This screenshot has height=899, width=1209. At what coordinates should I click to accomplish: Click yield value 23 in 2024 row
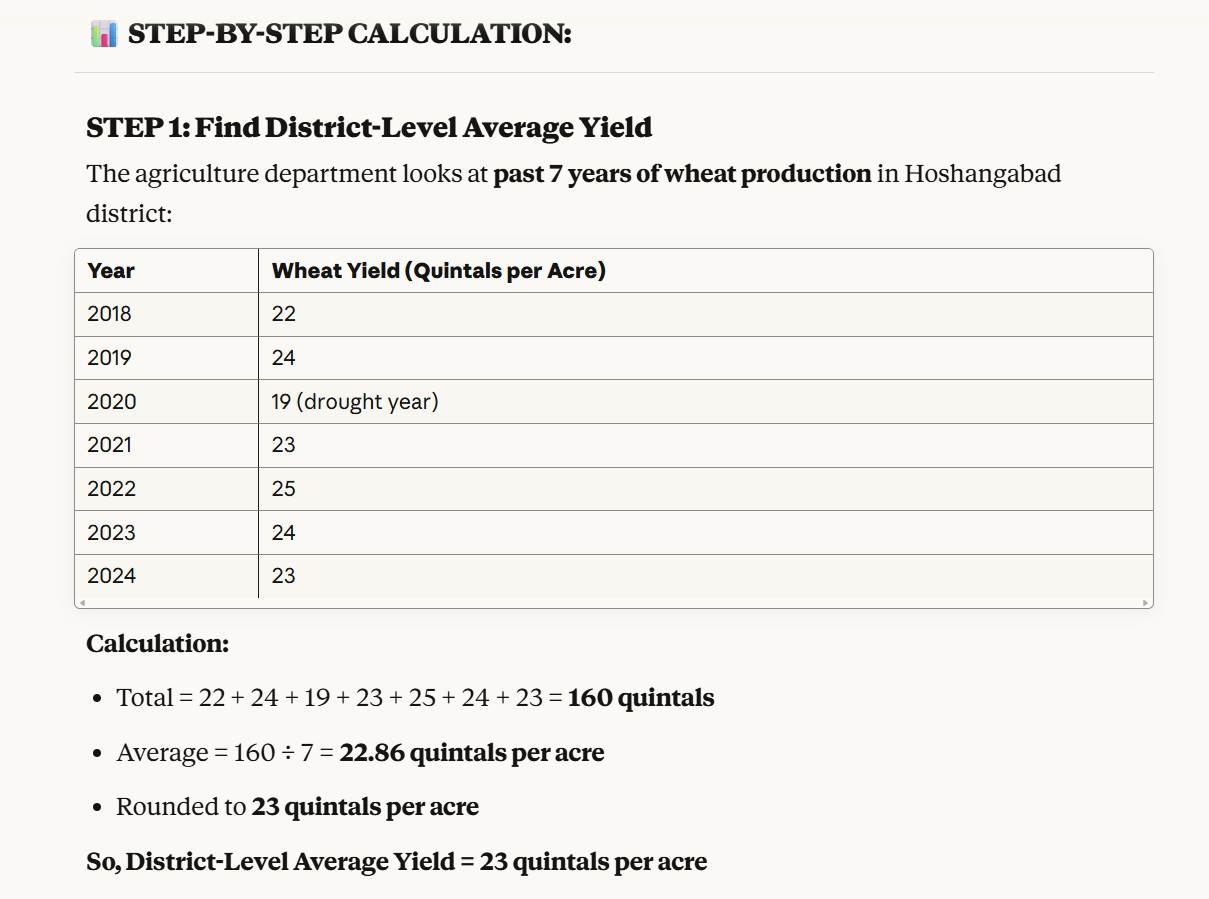click(284, 576)
